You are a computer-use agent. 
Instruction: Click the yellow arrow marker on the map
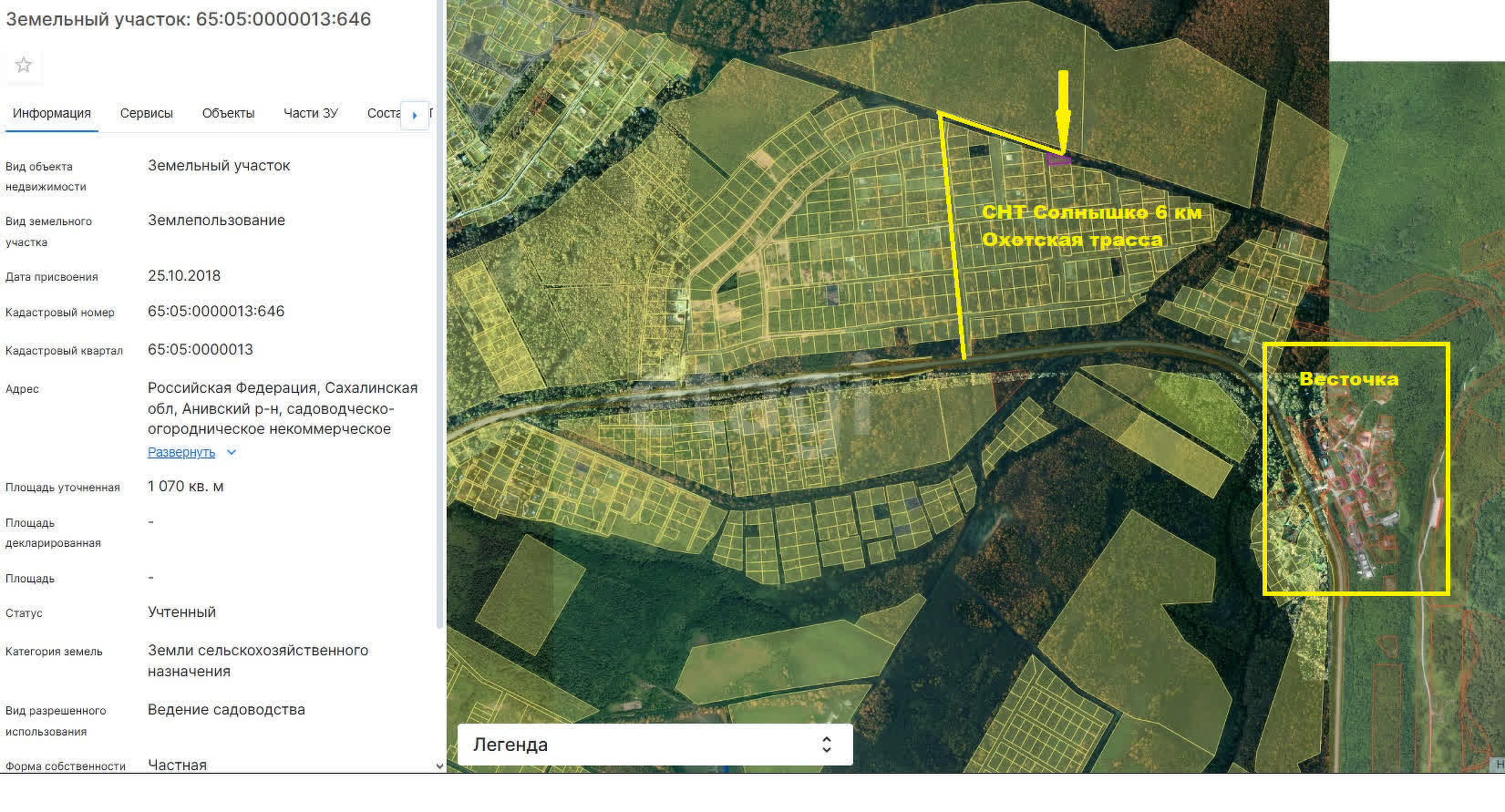(x=1063, y=108)
